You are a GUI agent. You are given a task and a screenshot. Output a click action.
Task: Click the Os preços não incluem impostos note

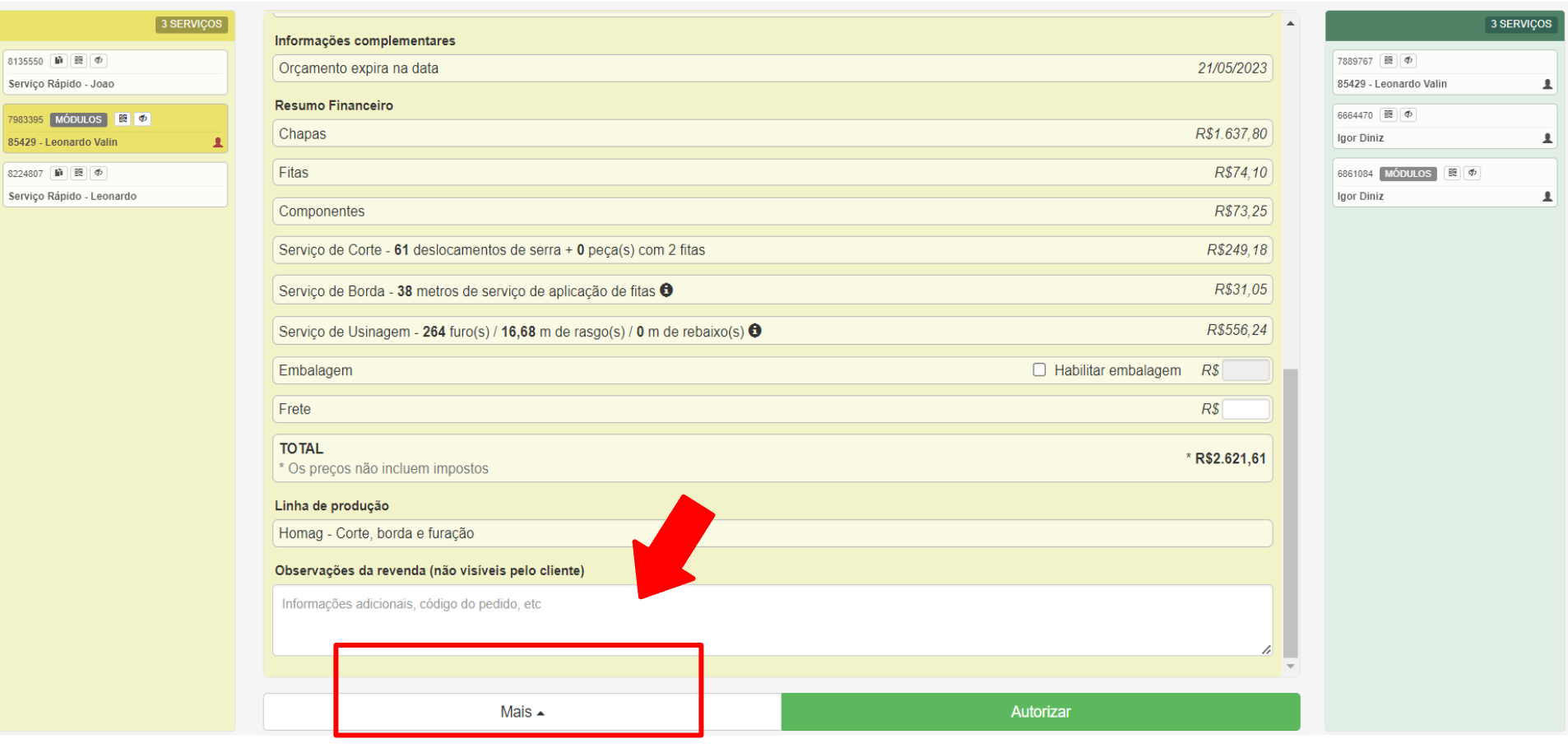point(383,468)
